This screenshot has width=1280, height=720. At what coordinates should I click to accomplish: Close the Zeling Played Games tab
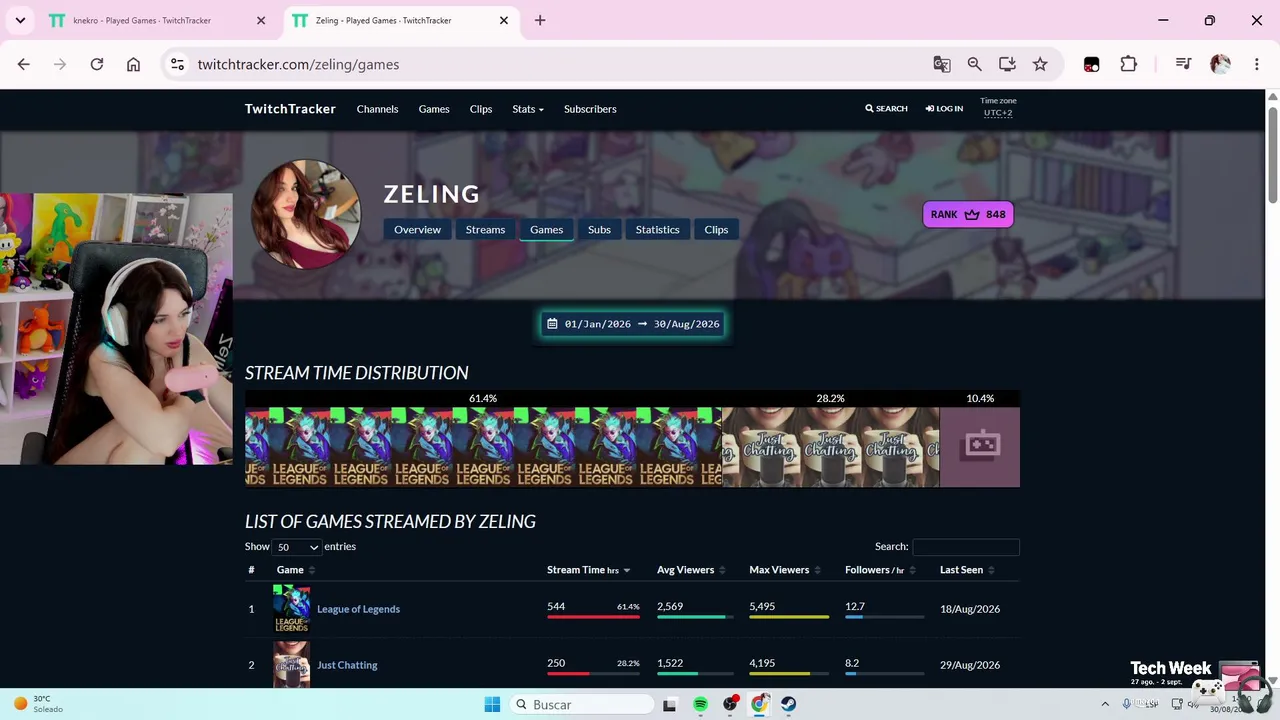504,20
